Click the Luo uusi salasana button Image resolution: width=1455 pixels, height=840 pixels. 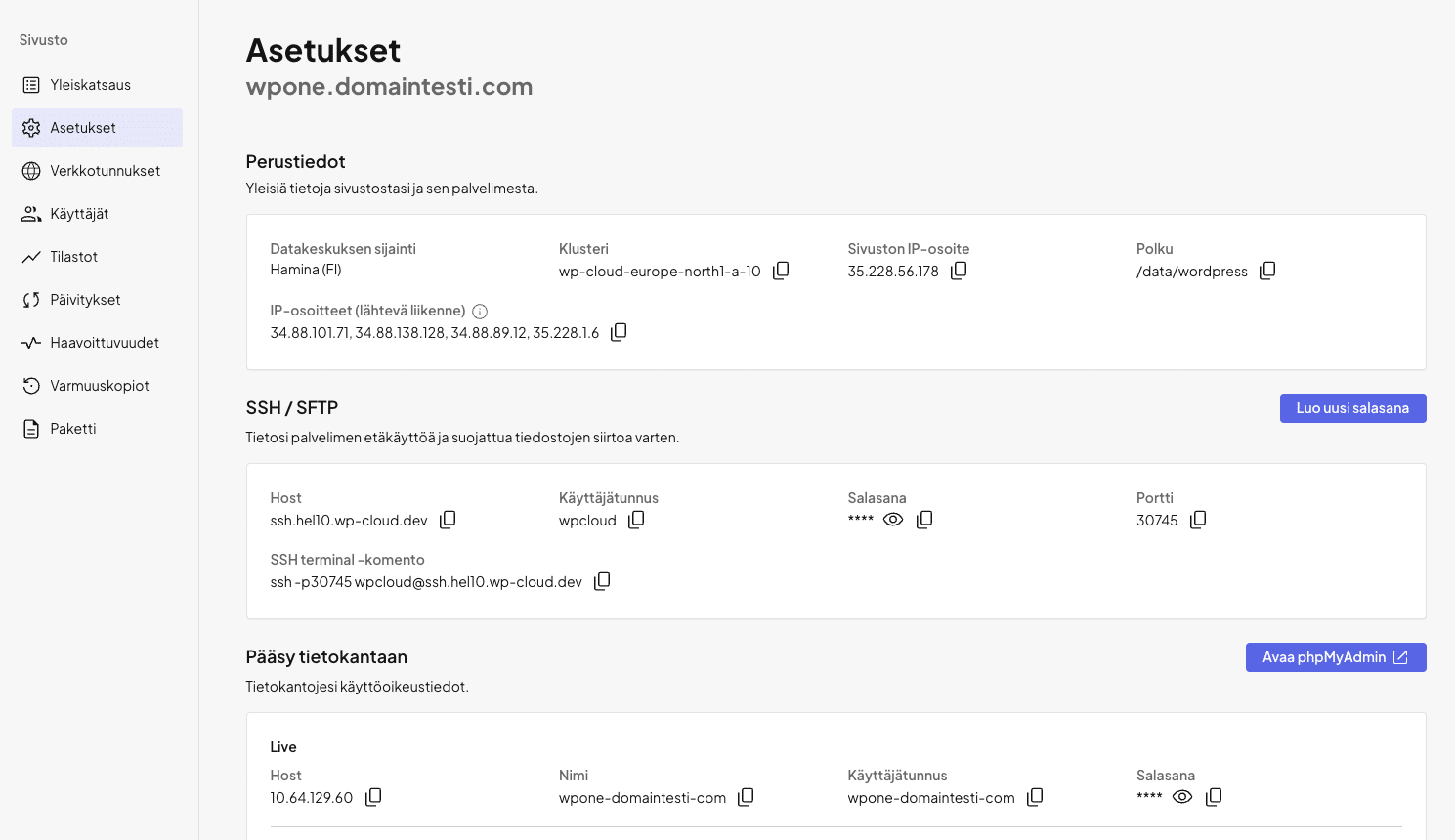click(x=1352, y=408)
